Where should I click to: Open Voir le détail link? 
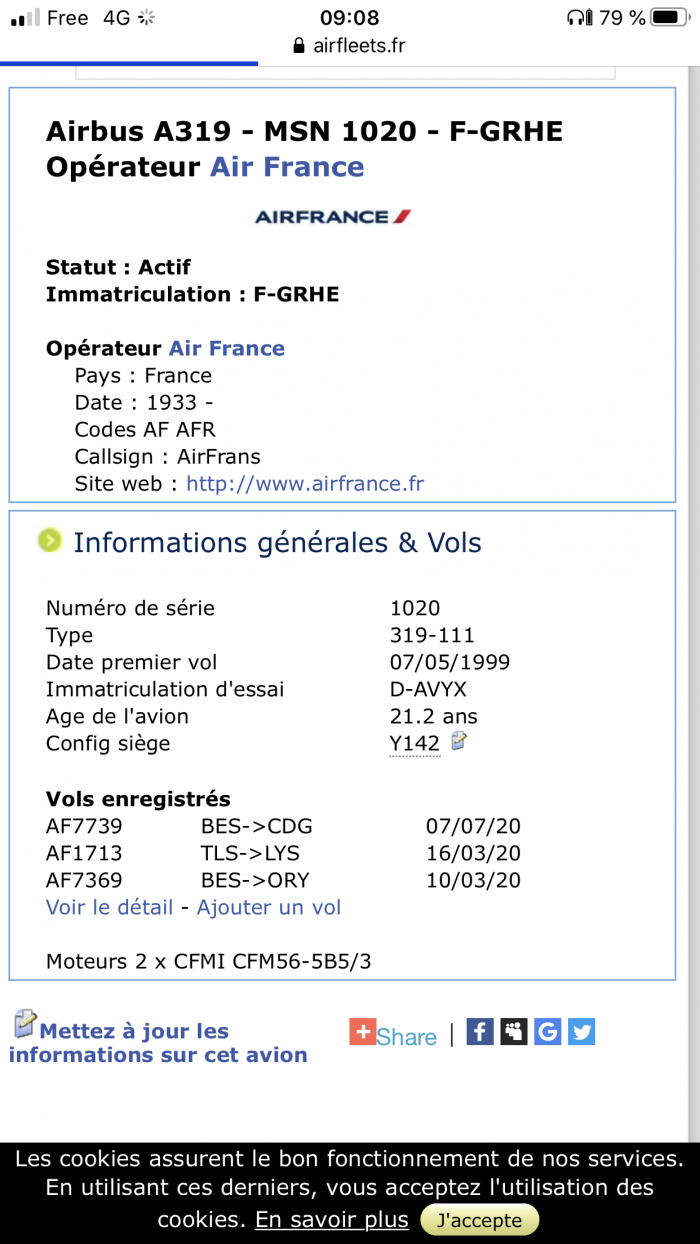click(110, 907)
